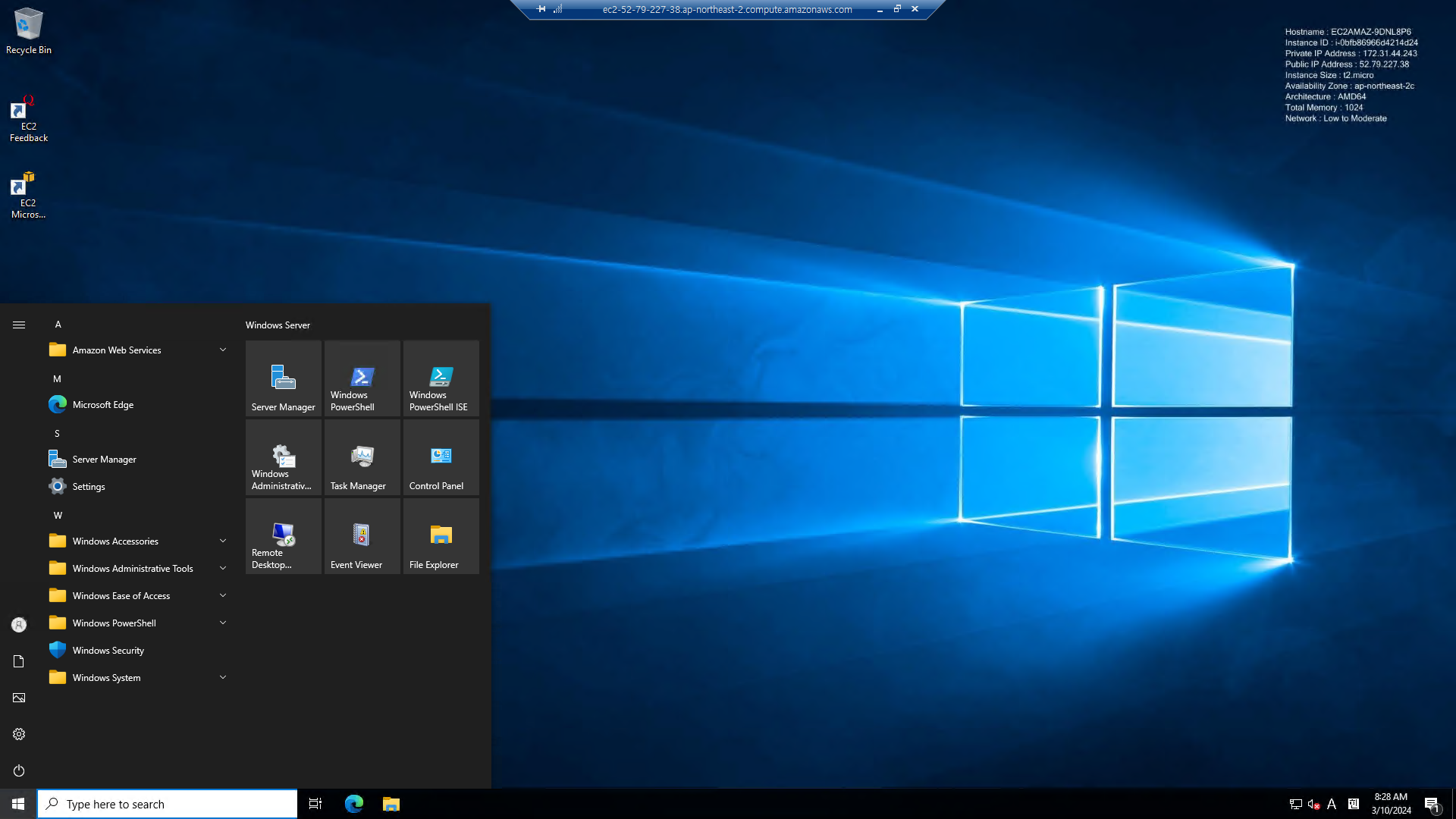
Task: Launch the Windows PowerShell tile
Action: pos(362,378)
